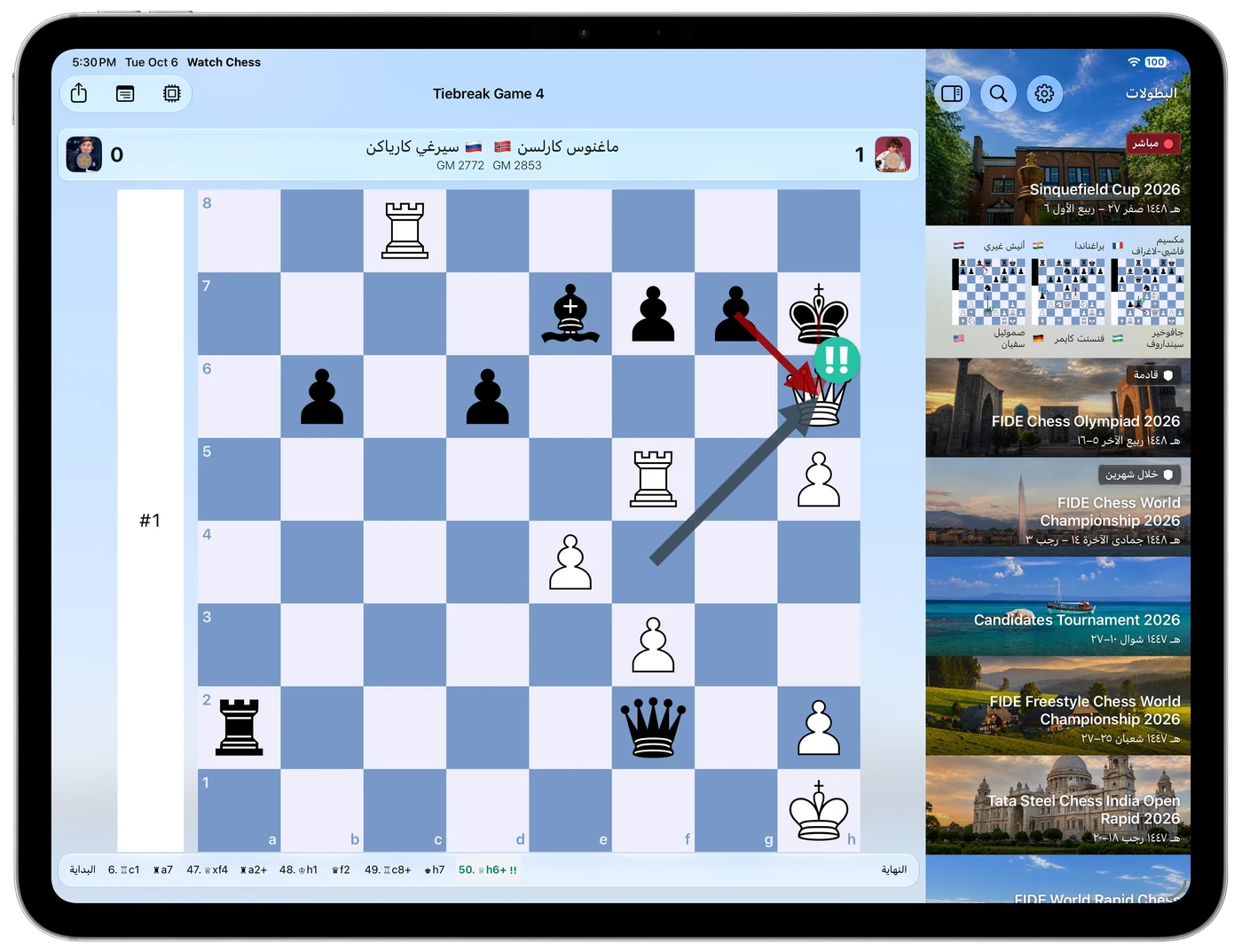Open tournament search magnifier
The width and height of the screenshot is (1242, 952).
pos(998,93)
